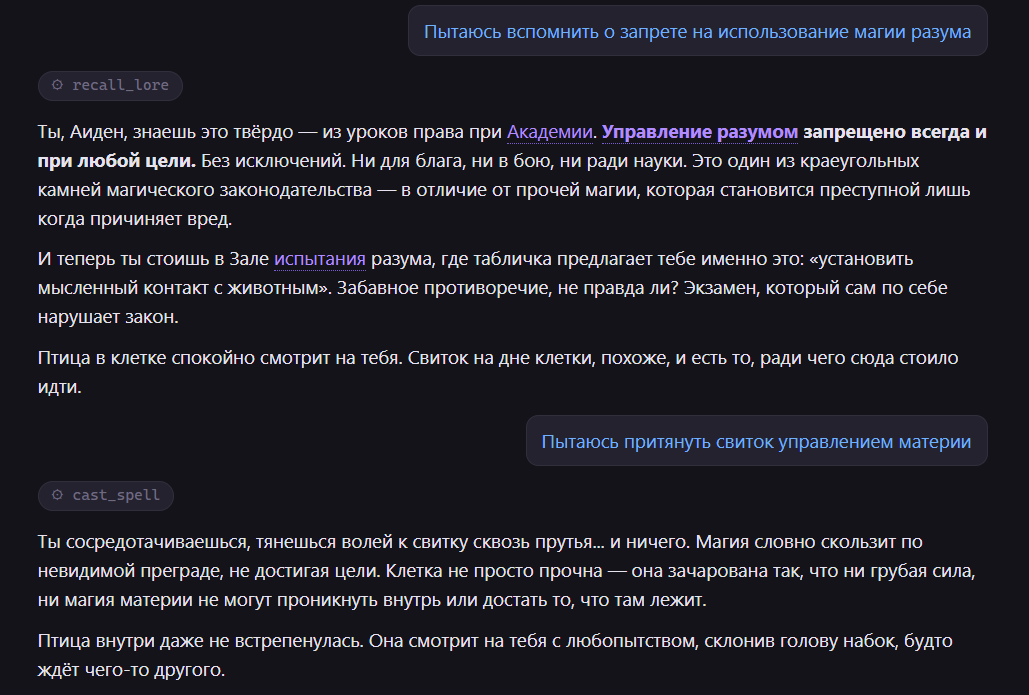
Task: Click the paragraph starting И теперь ты стоишь
Action: (x=492, y=287)
